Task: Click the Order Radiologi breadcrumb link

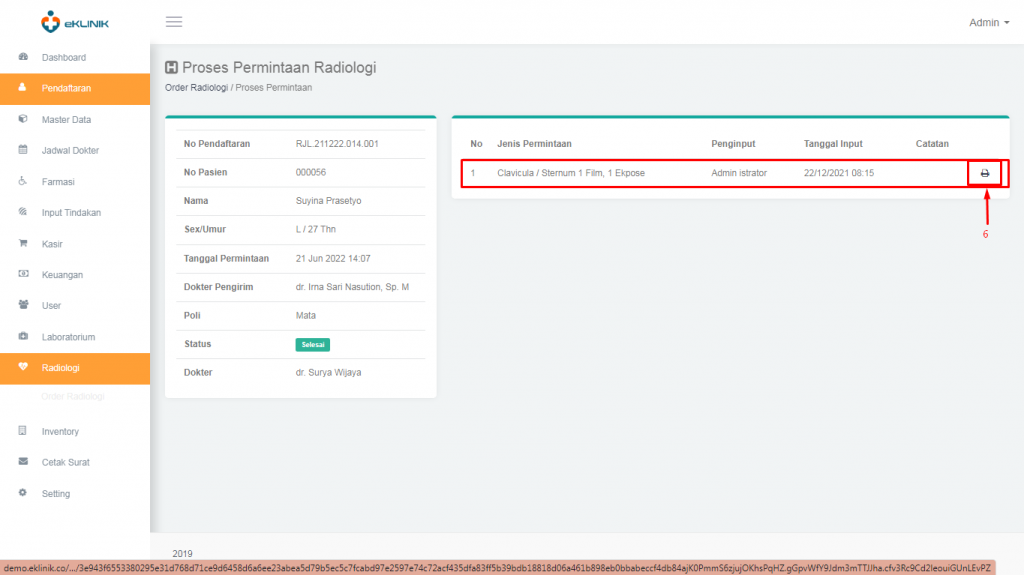Action: (x=195, y=88)
